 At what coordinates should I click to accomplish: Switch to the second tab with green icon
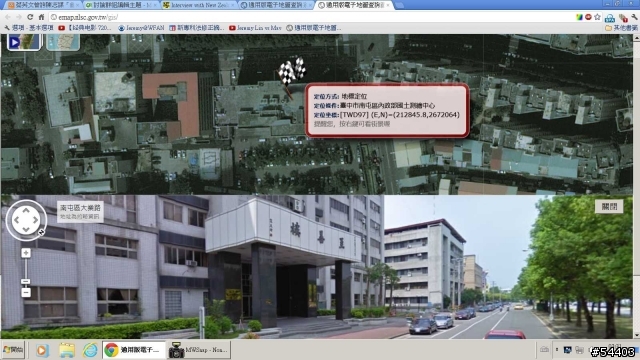[x=120, y=5]
